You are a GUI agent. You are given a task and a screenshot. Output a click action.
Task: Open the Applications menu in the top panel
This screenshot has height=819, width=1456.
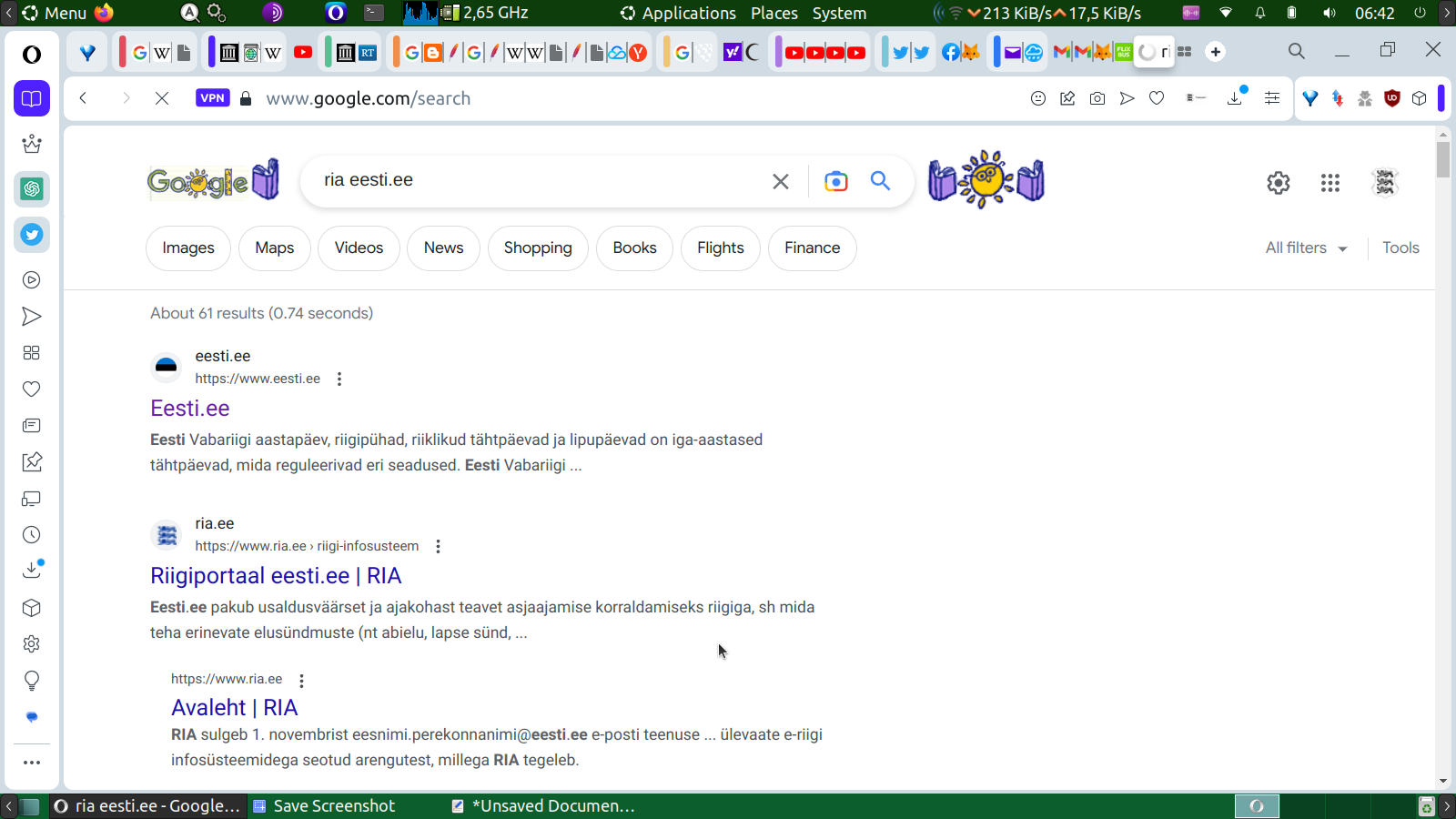pyautogui.click(x=679, y=13)
